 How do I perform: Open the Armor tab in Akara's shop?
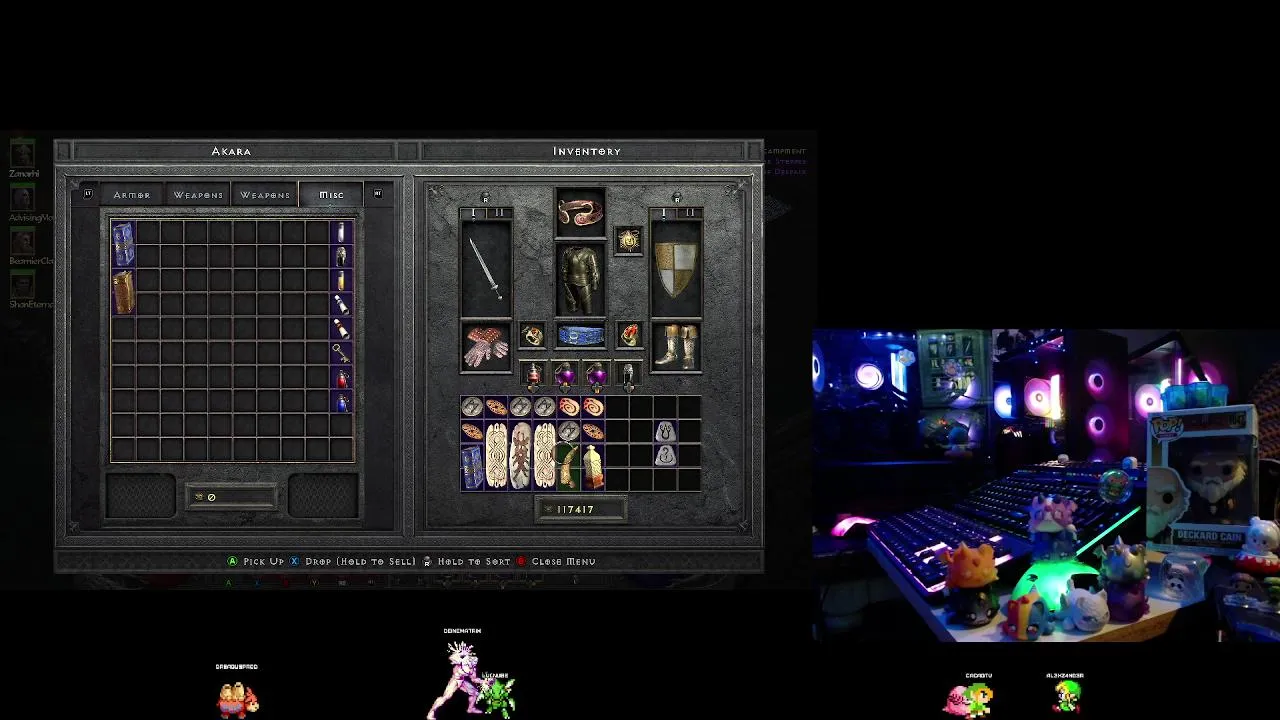point(132,195)
